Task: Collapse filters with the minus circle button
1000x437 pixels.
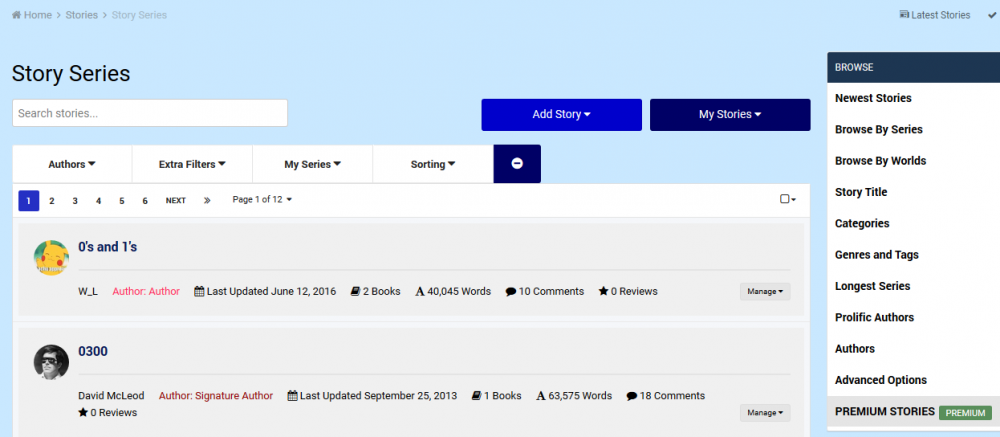Action: [517, 164]
